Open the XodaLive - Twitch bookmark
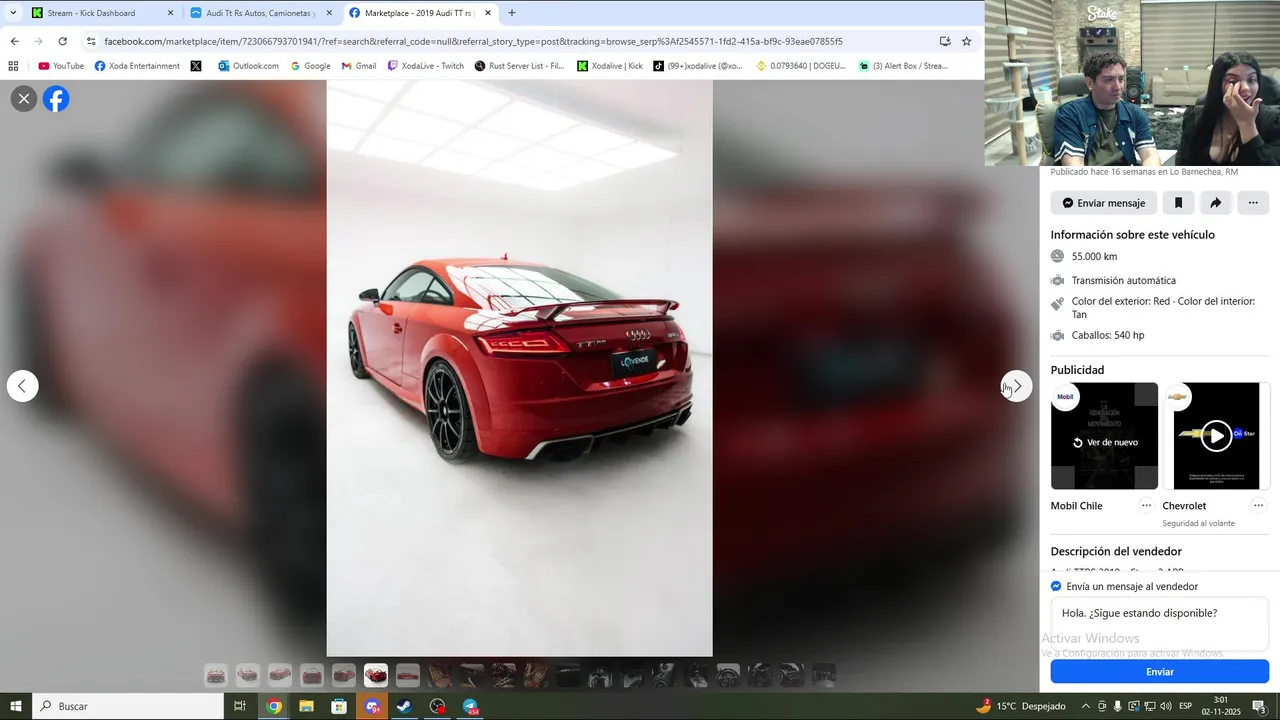This screenshot has width=1280, height=720. tap(426, 66)
